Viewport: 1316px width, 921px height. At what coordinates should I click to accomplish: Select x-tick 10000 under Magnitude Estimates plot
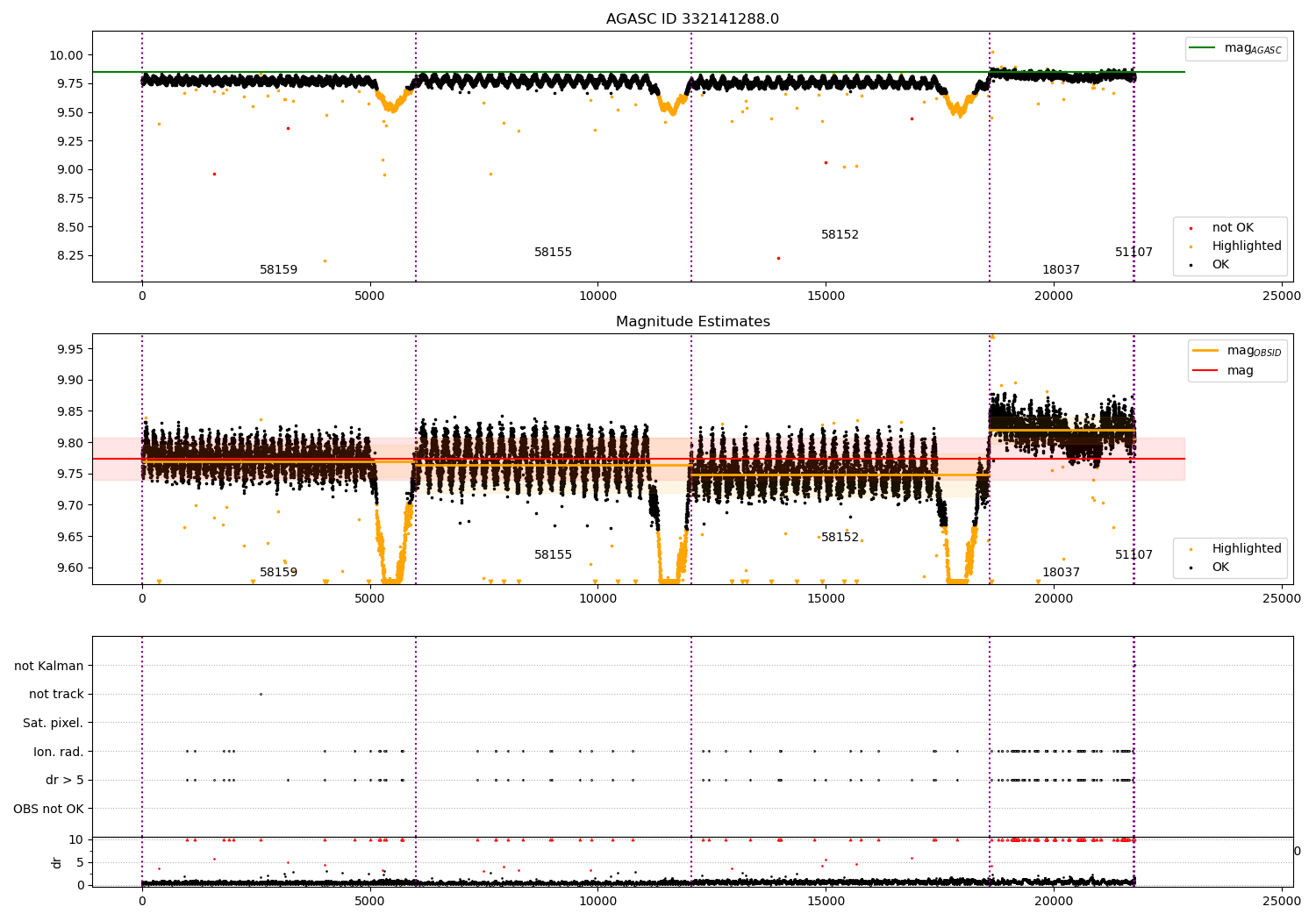(597, 599)
